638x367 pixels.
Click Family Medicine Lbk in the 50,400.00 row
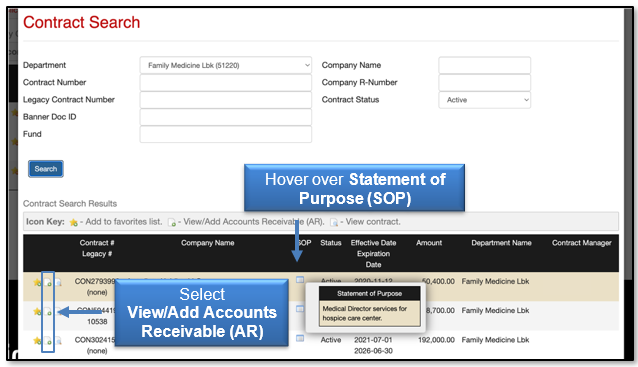[495, 281]
